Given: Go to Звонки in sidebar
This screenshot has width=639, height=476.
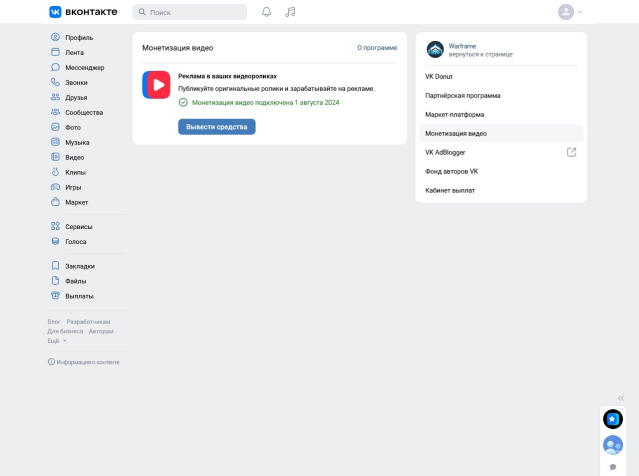Looking at the screenshot, I should coord(75,82).
